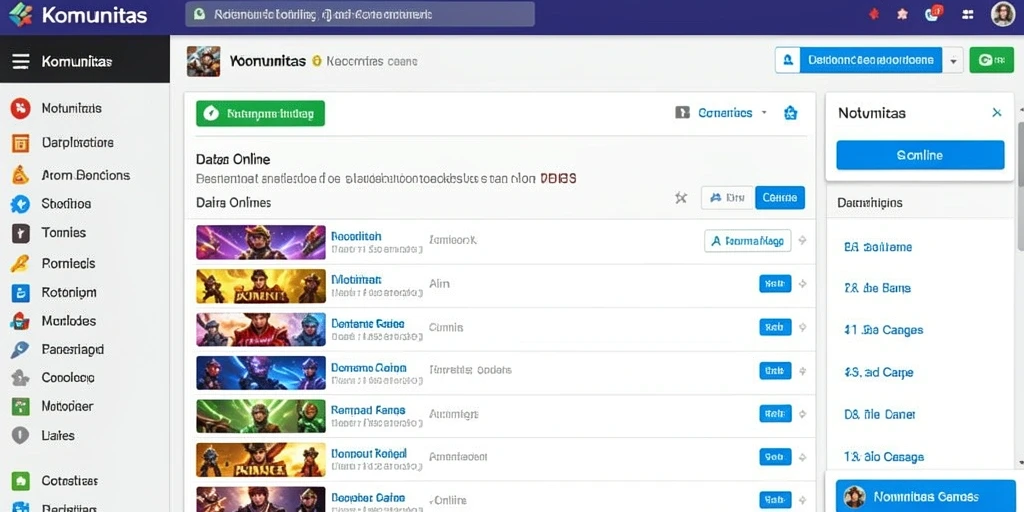Open Tonnies in the left sidebar
The image size is (1024, 512).
coord(63,232)
